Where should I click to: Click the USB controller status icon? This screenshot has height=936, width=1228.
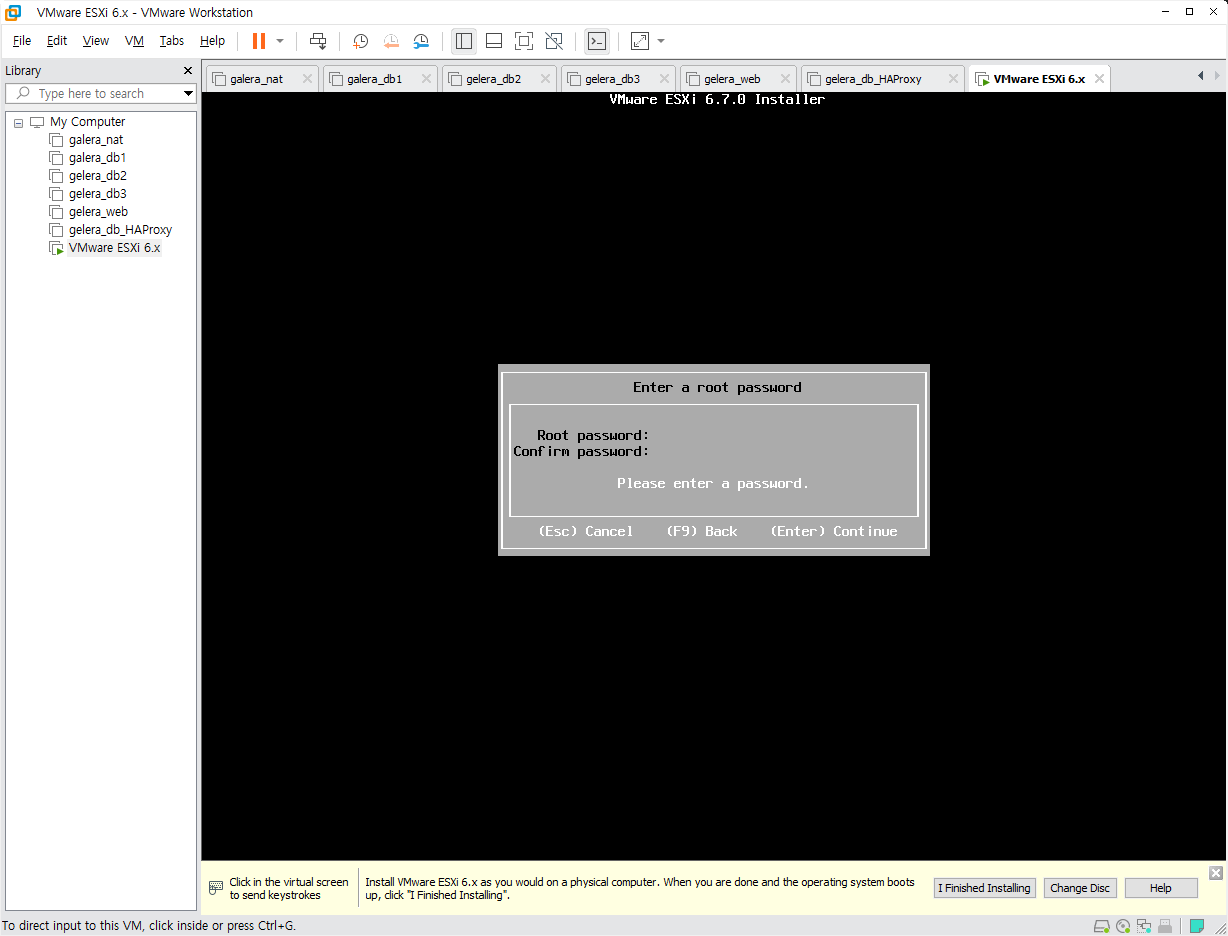(x=1166, y=926)
